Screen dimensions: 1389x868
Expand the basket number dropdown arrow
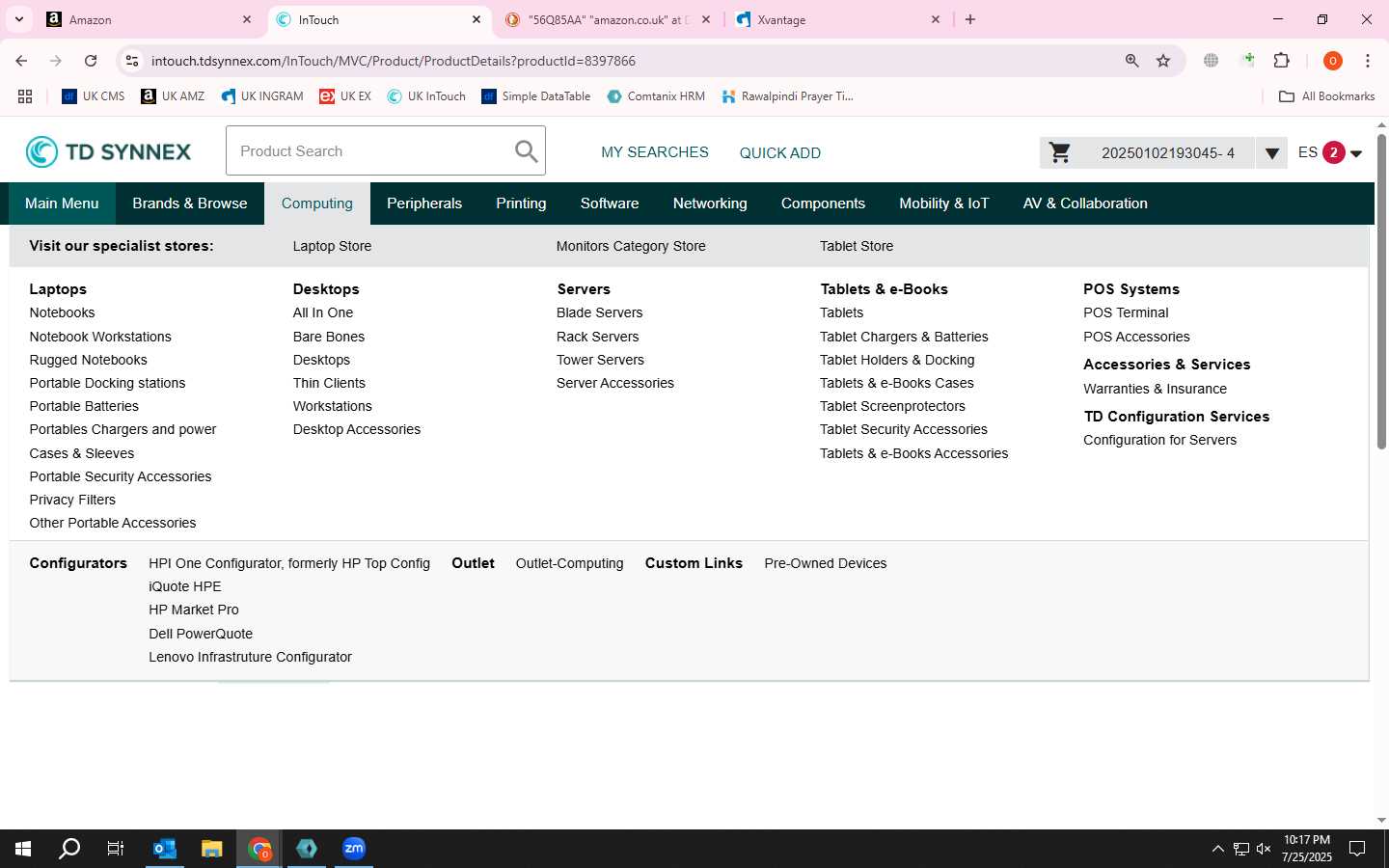click(x=1271, y=152)
